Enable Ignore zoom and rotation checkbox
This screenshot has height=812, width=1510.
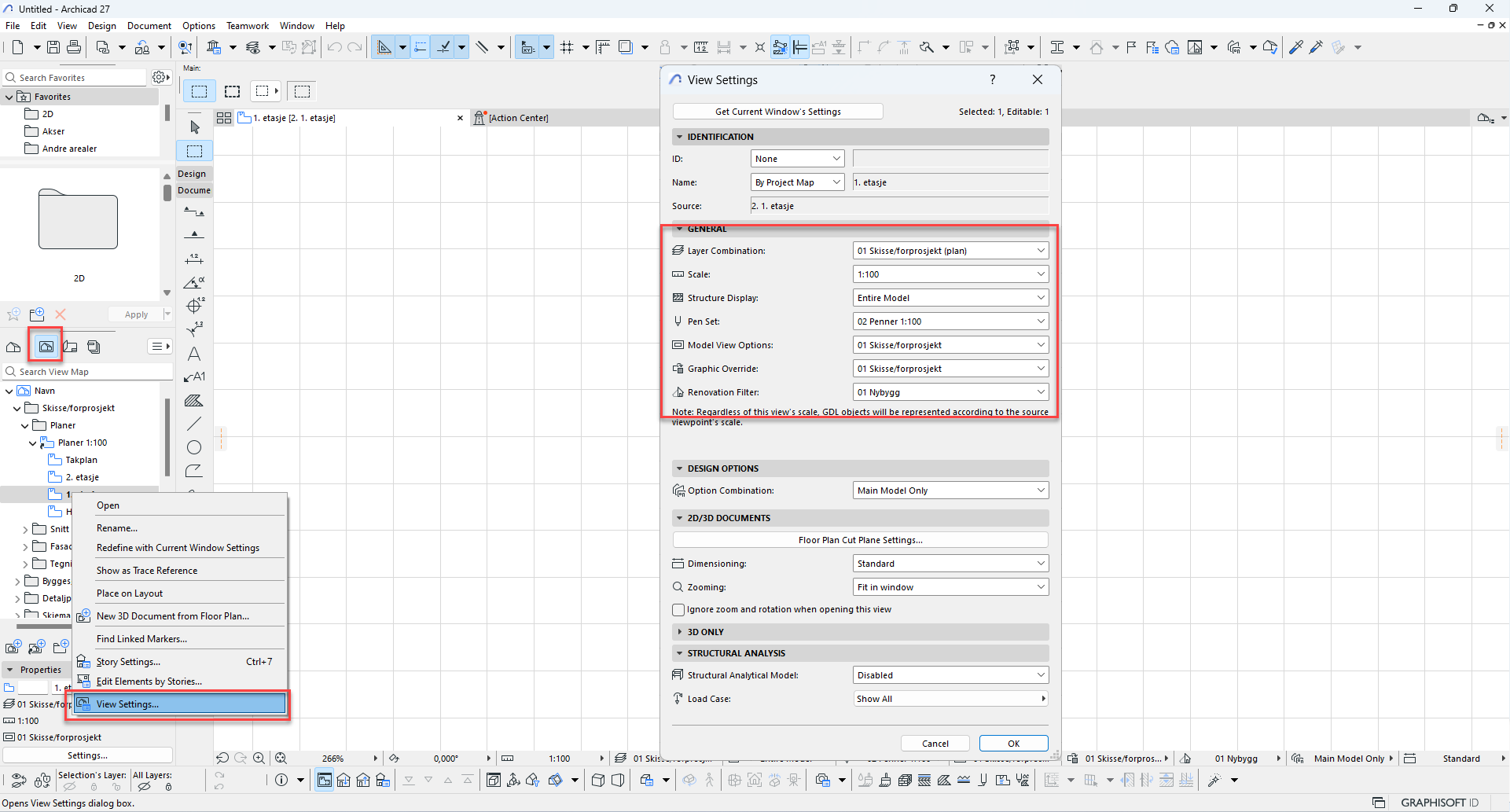click(678, 610)
